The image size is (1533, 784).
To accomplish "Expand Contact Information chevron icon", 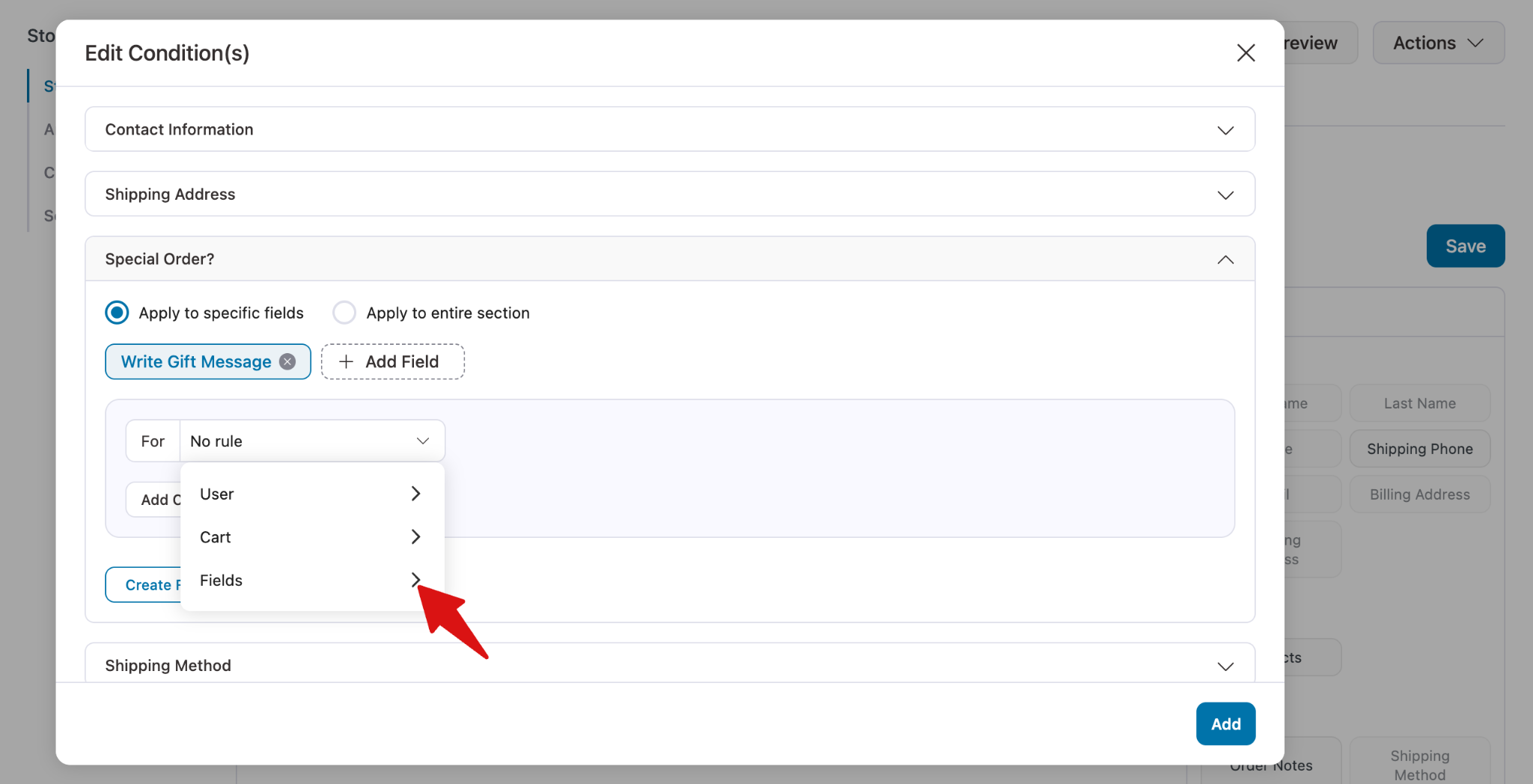I will 1225,130.
